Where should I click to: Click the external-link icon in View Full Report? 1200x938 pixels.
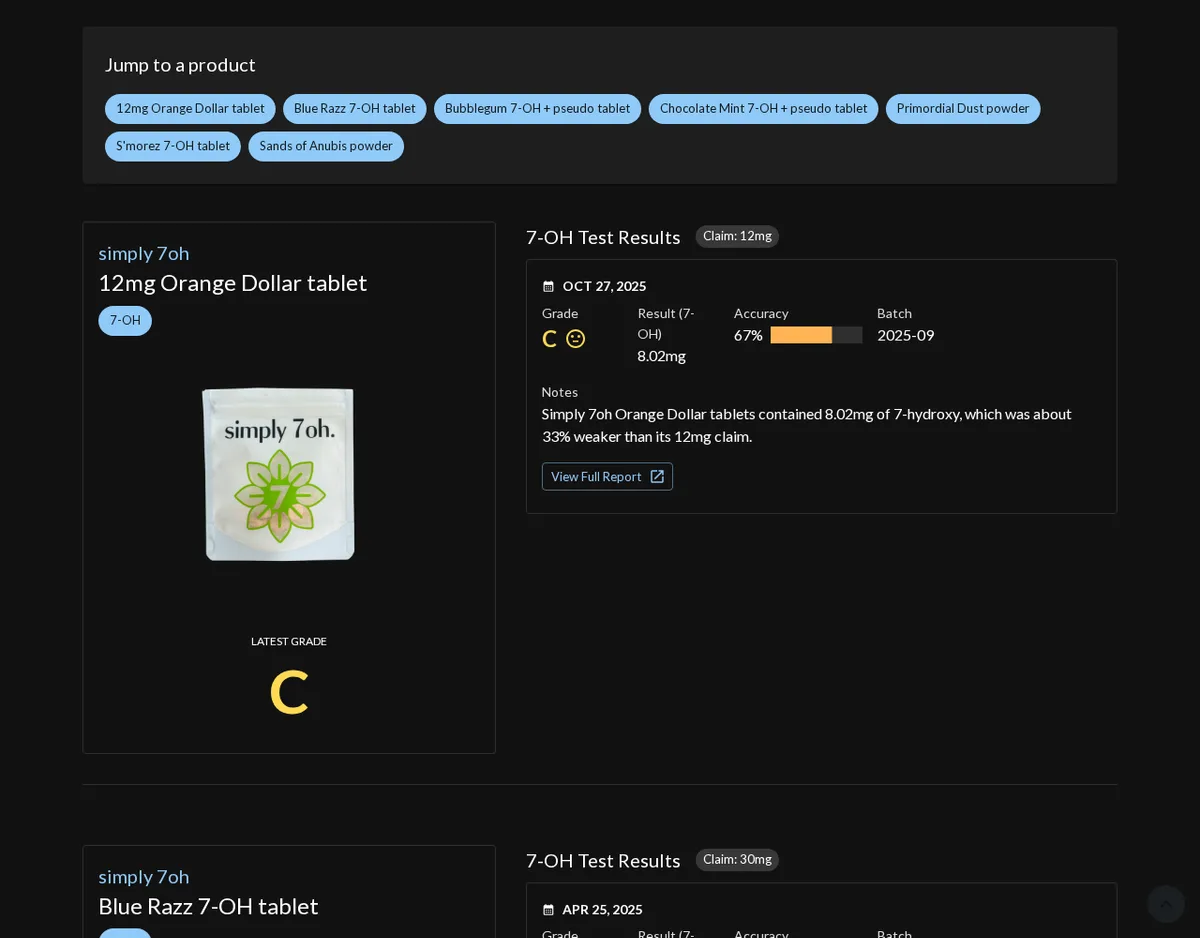pos(657,477)
